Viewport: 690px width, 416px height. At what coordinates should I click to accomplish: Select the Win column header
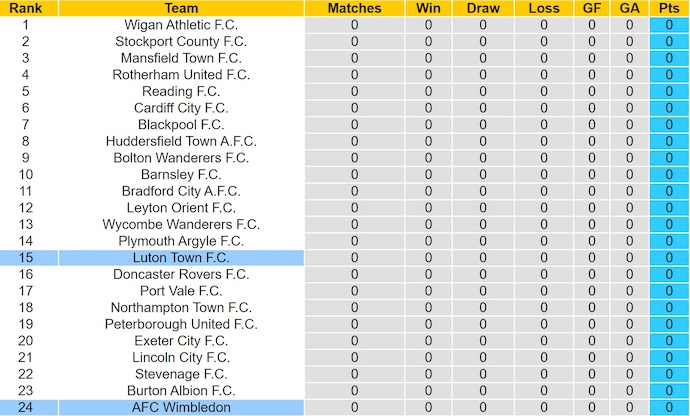pyautogui.click(x=428, y=8)
